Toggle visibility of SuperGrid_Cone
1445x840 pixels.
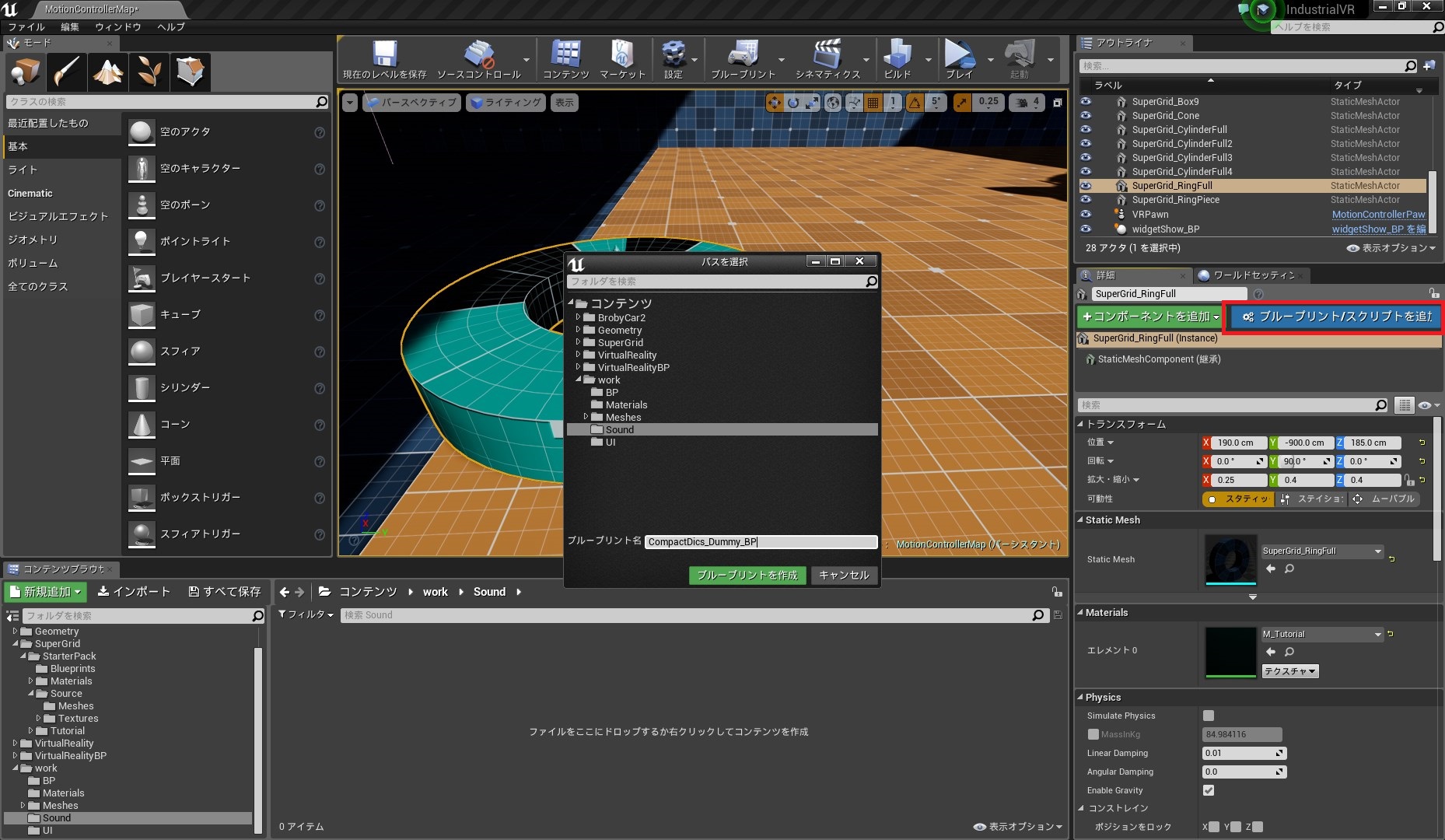[1086, 116]
